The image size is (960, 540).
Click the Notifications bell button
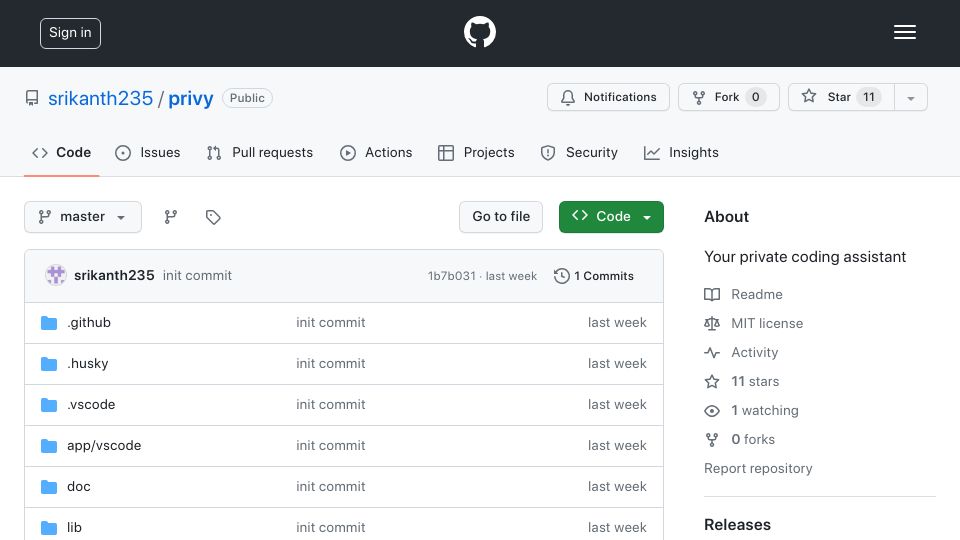608,97
